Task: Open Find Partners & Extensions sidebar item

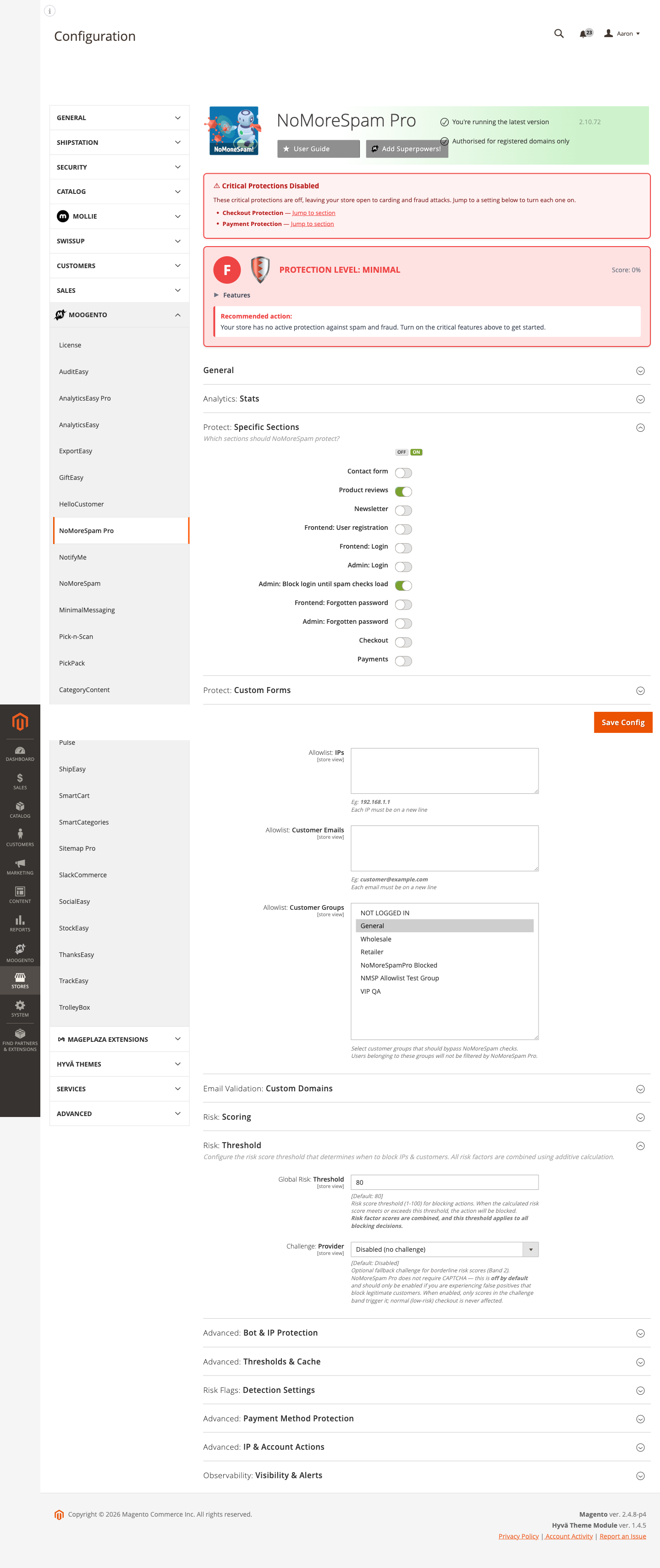Action: point(20,1040)
